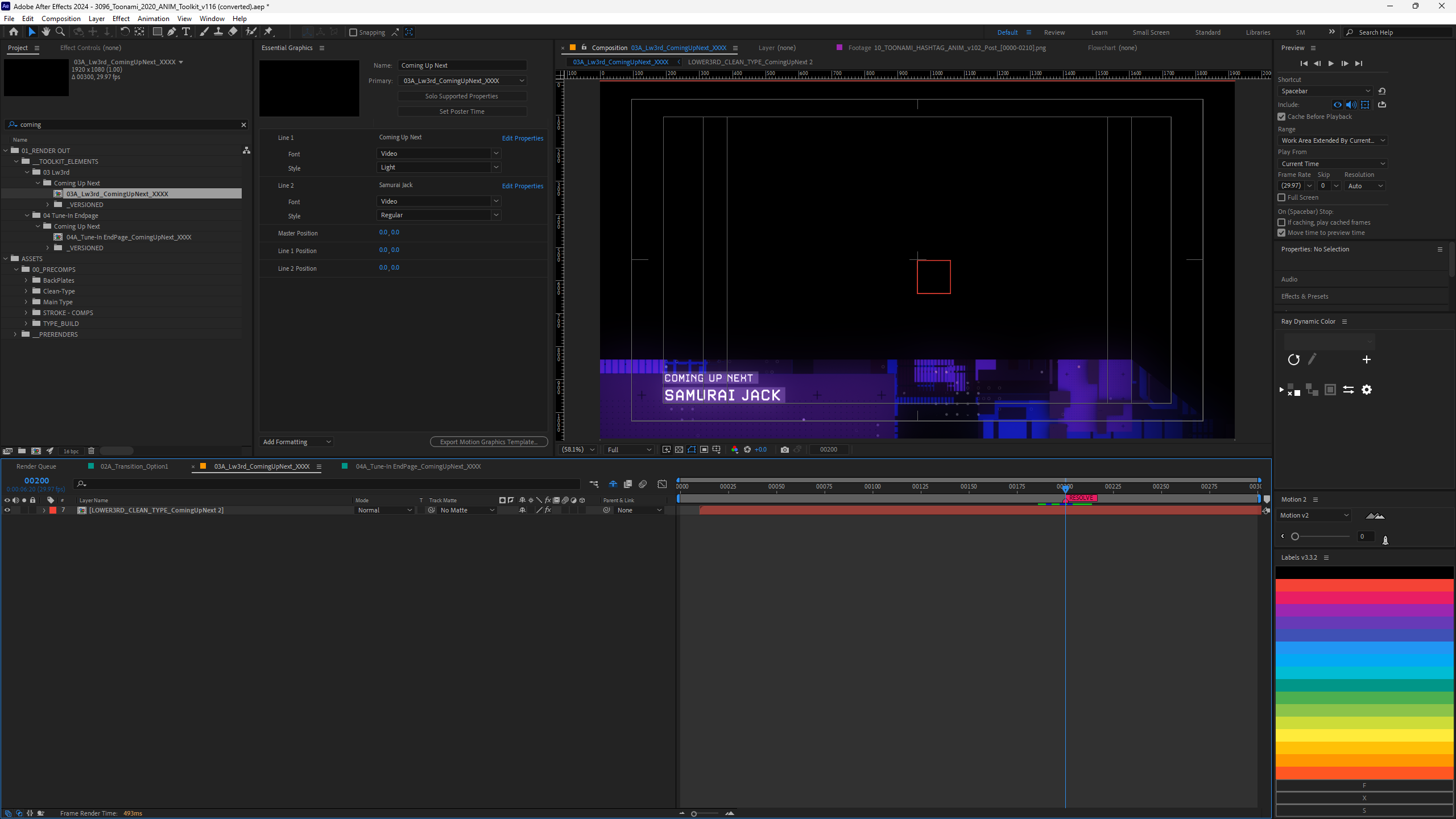Toggle Include Video in preview

pyautogui.click(x=1338, y=105)
